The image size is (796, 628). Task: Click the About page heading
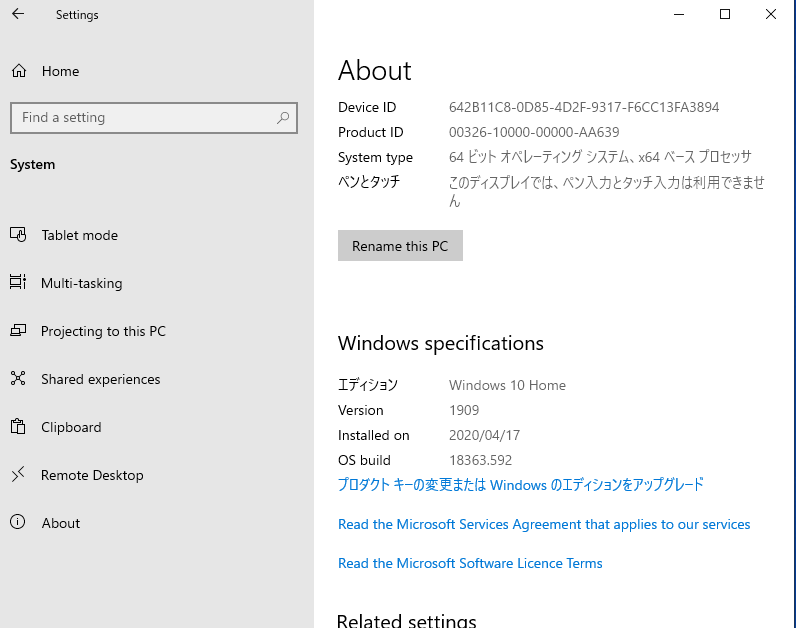tap(375, 70)
